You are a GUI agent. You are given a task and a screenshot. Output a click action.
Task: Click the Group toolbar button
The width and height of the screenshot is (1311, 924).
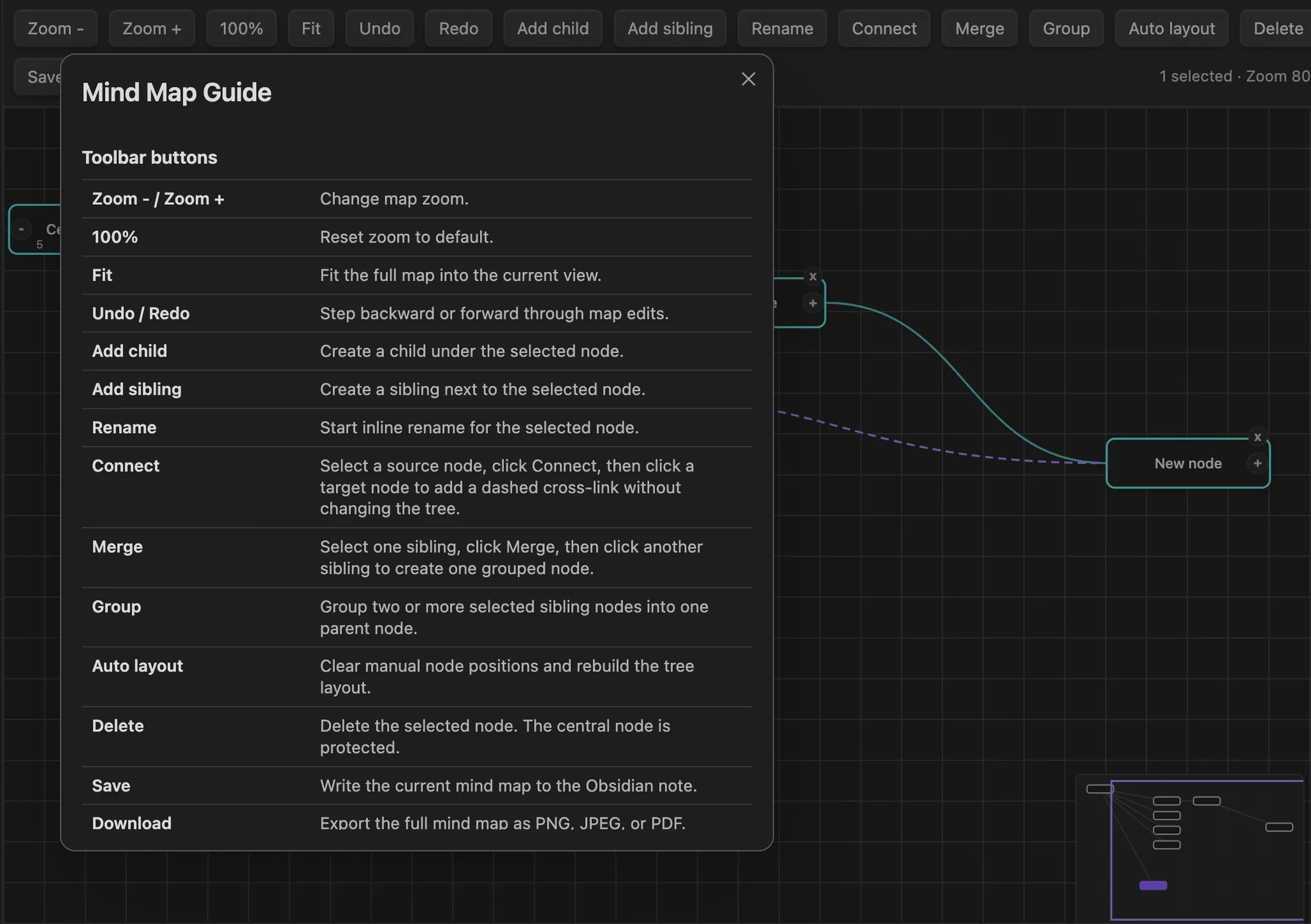pos(1066,29)
